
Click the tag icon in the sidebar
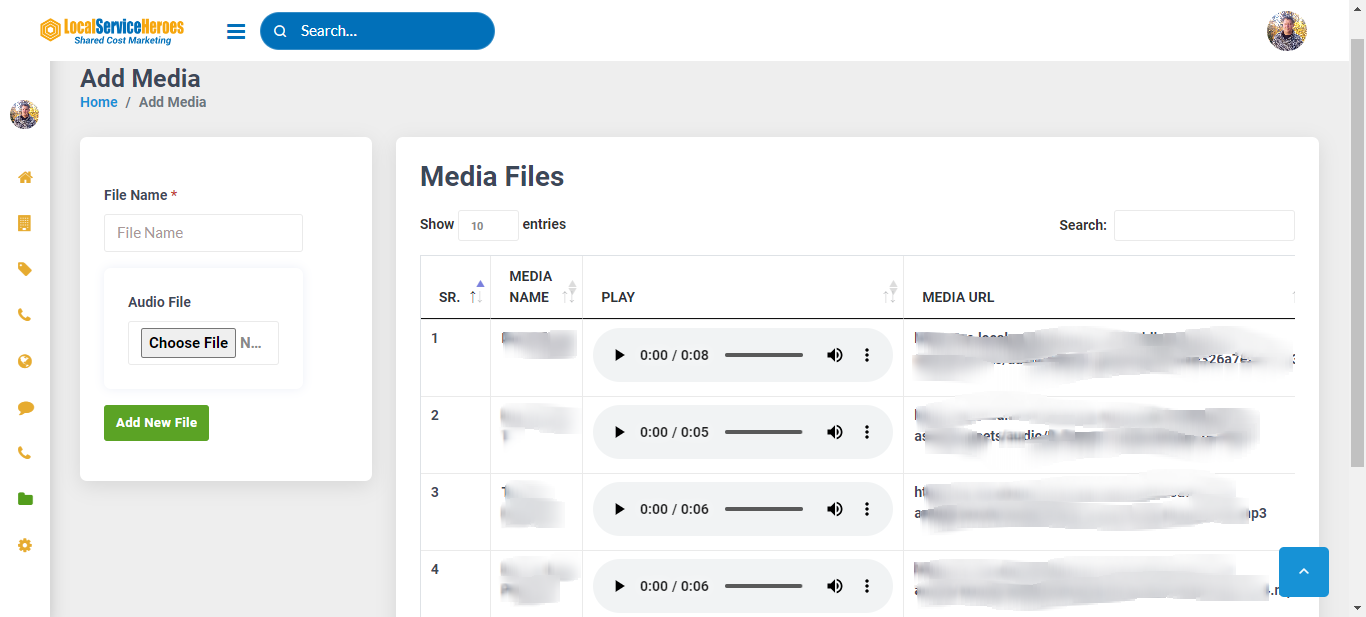click(25, 269)
